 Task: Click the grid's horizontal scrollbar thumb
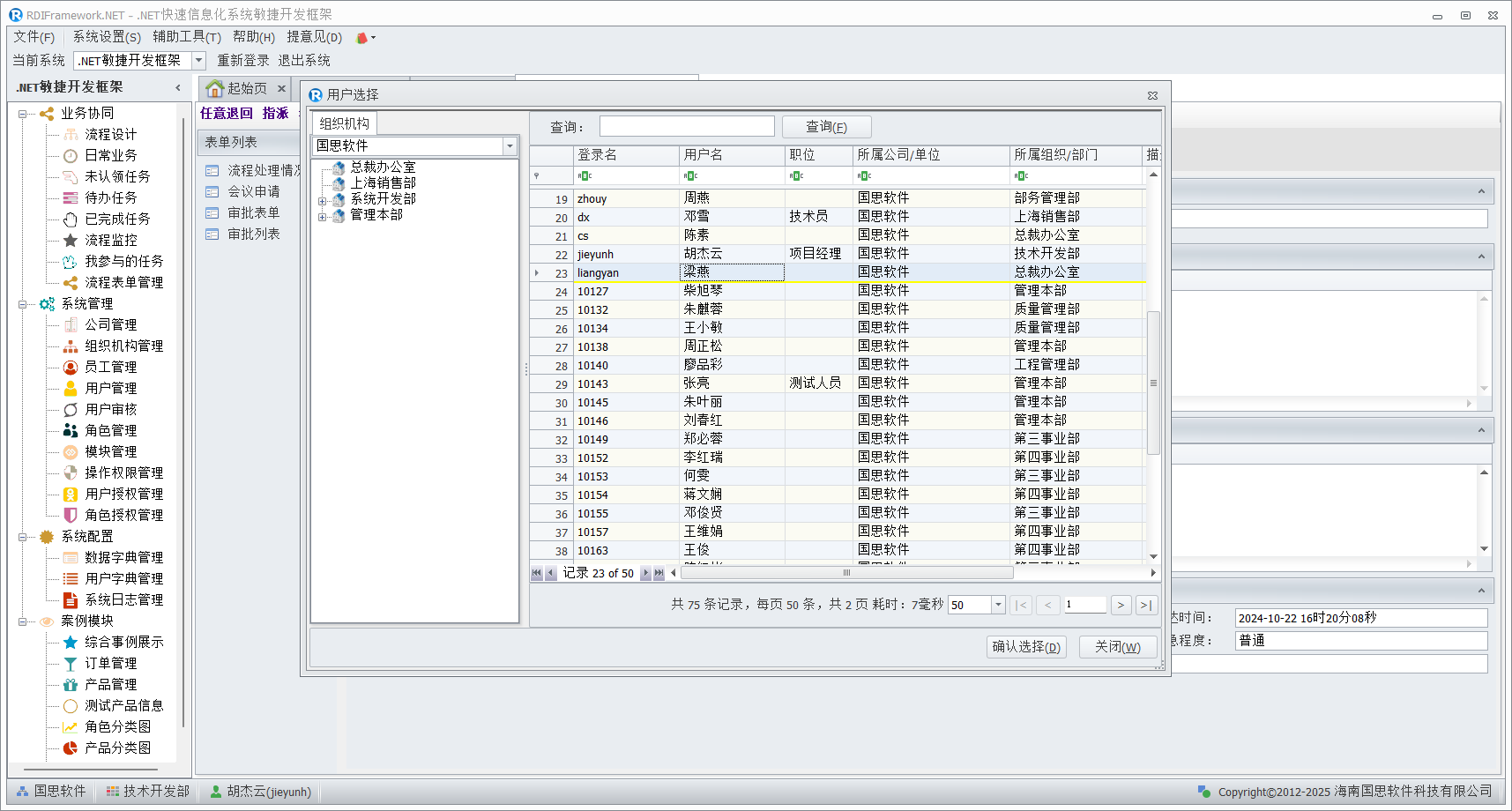coord(846,573)
